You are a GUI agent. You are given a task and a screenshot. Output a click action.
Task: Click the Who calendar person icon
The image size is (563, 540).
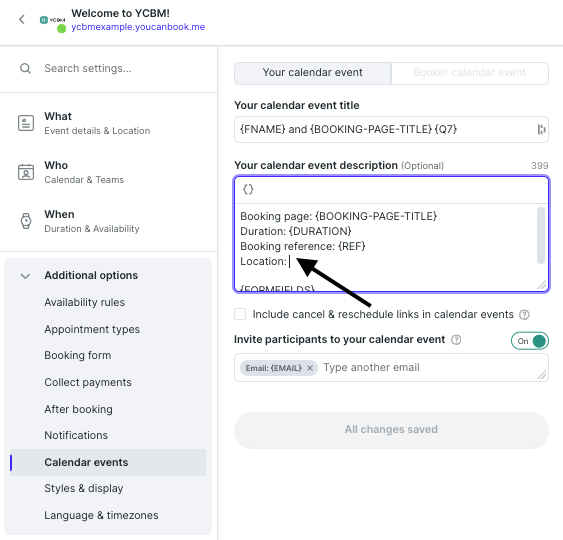coord(26,172)
